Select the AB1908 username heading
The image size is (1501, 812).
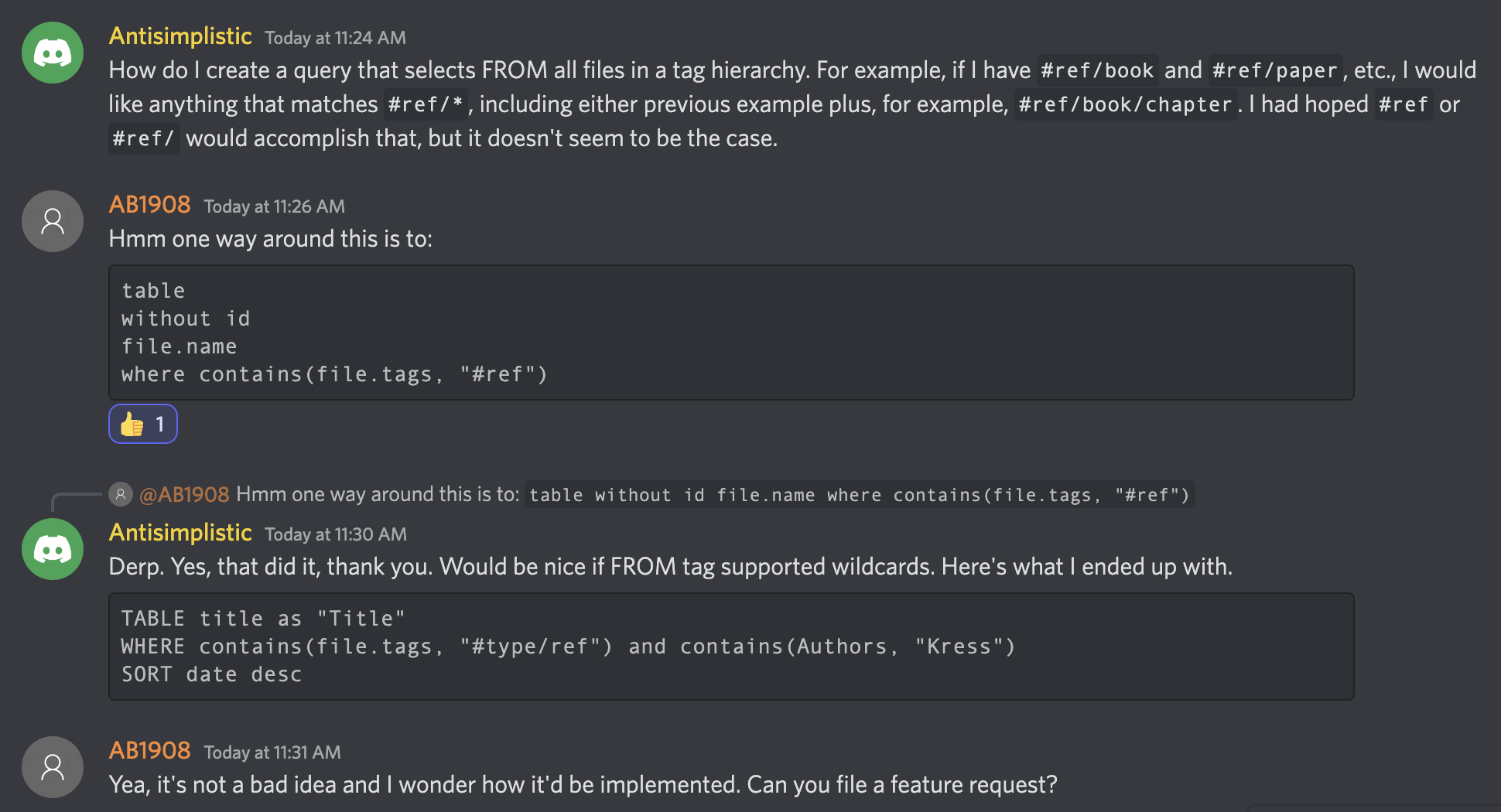149,204
